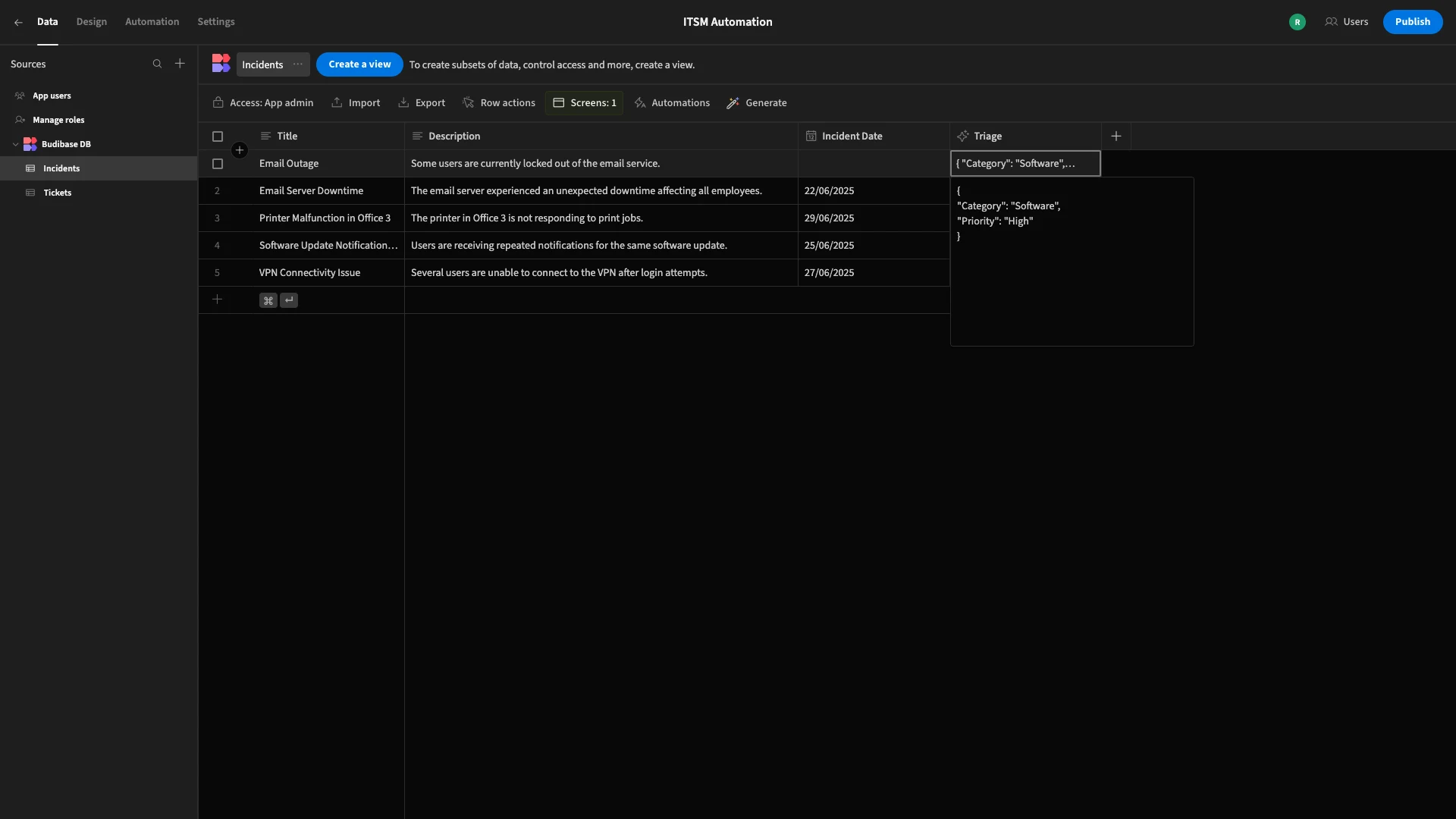1456x819 pixels.
Task: Add a new column with plus icon
Action: click(x=1116, y=136)
